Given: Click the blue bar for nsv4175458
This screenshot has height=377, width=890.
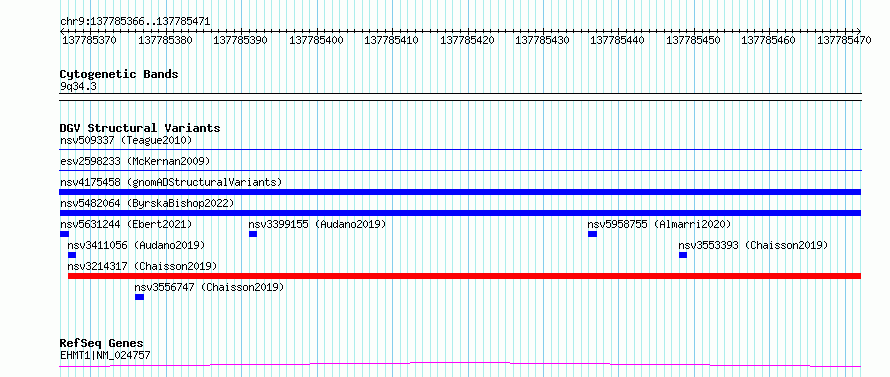Looking at the screenshot, I should pyautogui.click(x=460, y=192).
